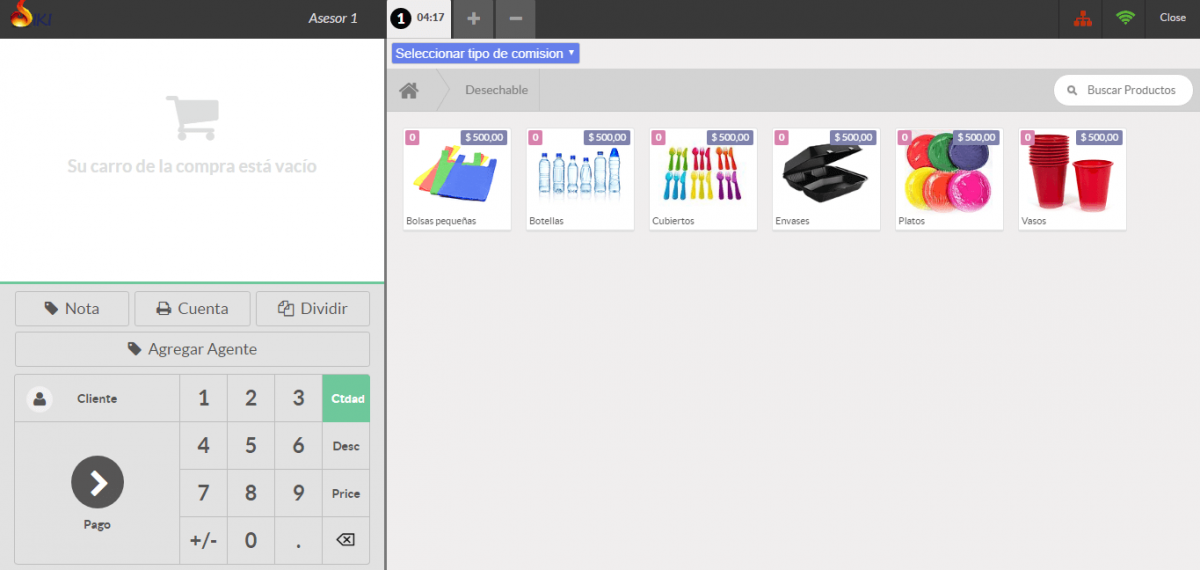Click the green Wi-Fi status icon
Image resolution: width=1200 pixels, height=570 pixels.
[1126, 18]
